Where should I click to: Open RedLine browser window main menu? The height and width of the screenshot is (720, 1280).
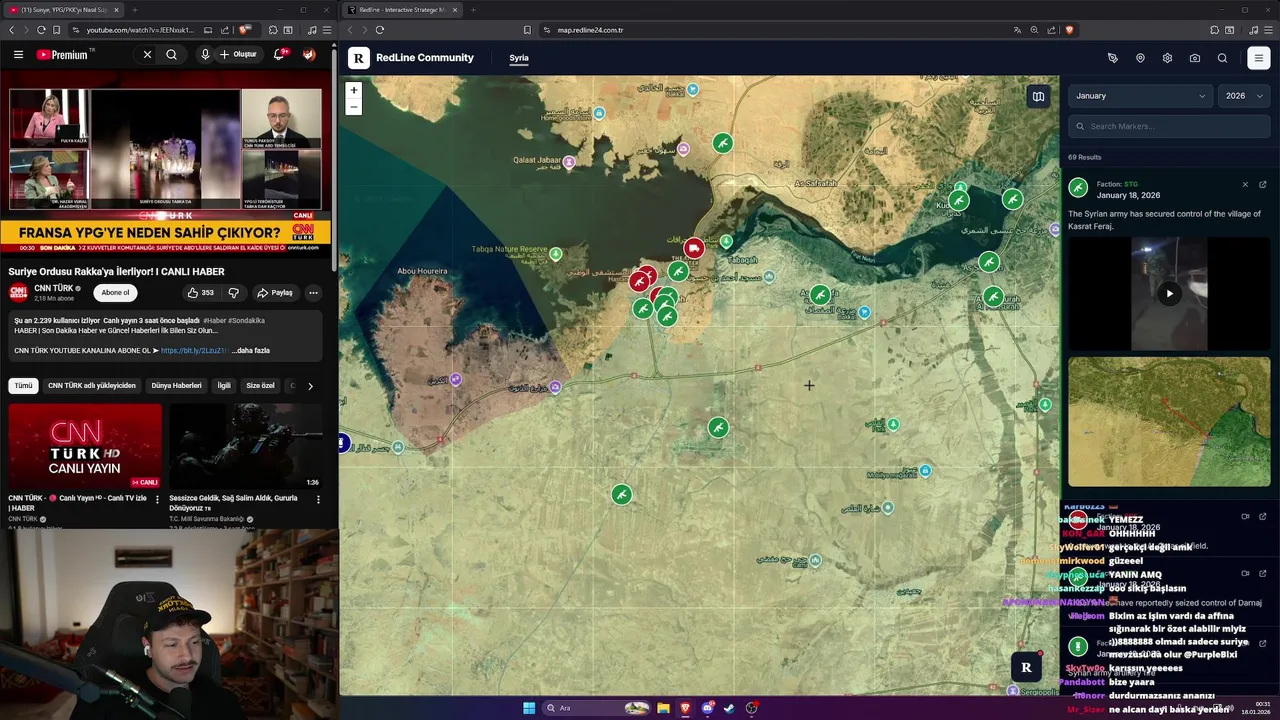pyautogui.click(x=1267, y=30)
